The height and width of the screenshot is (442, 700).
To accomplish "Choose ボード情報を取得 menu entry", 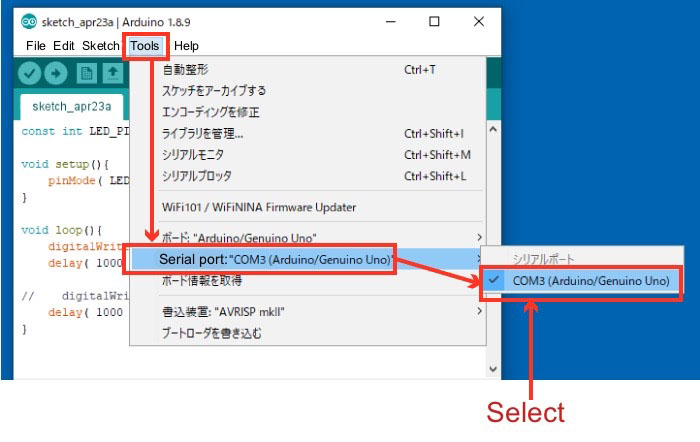I will 308,281.
